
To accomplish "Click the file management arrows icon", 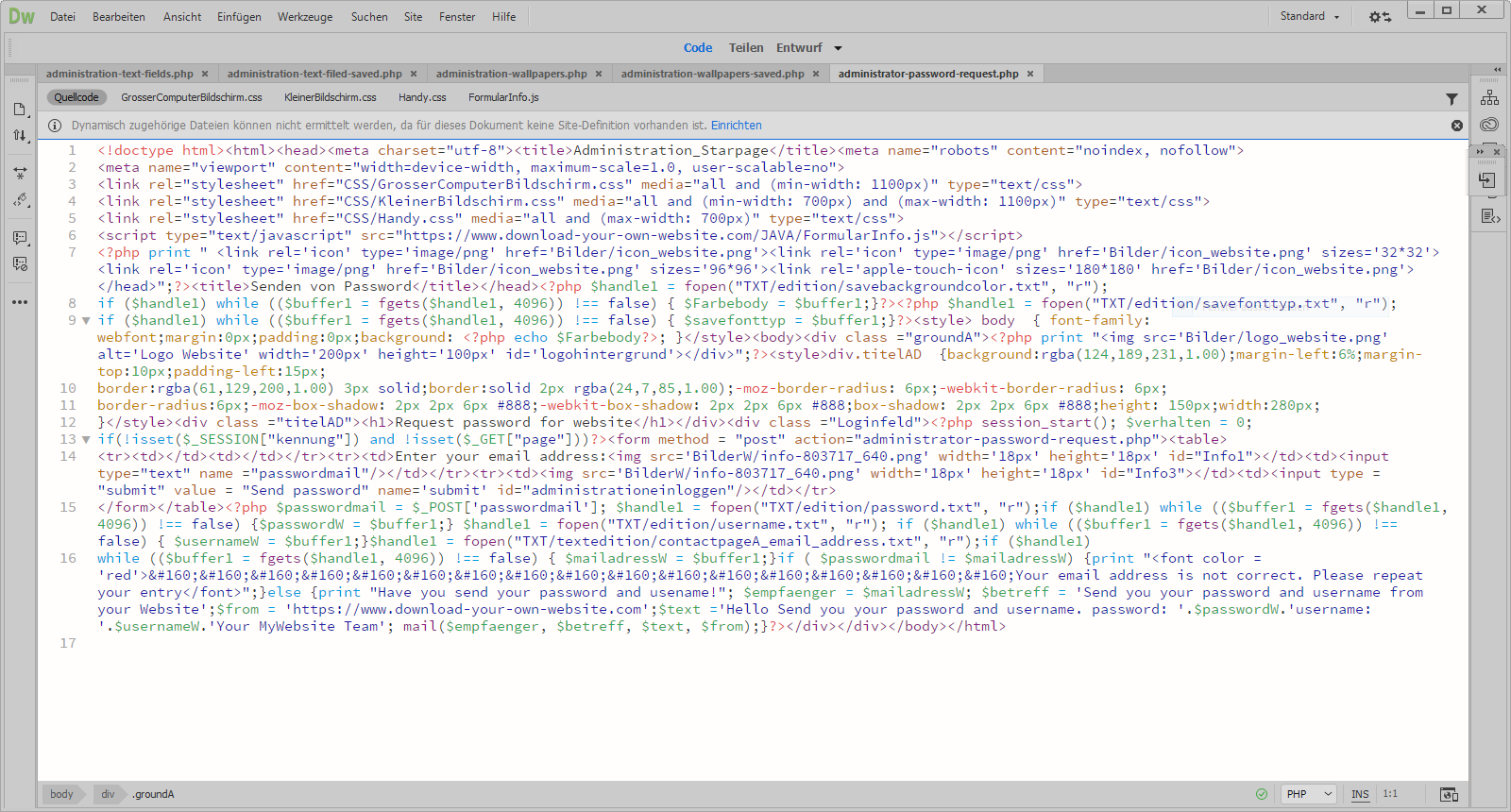I will pos(20,136).
